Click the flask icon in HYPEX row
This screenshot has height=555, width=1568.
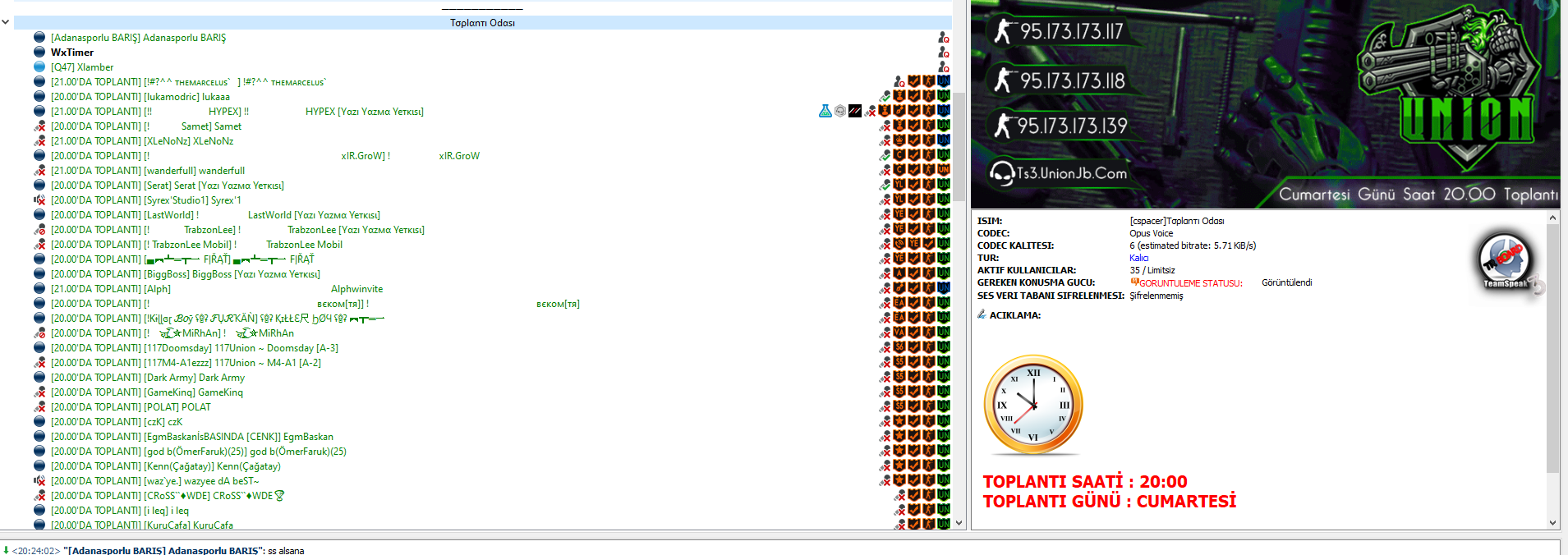click(825, 111)
